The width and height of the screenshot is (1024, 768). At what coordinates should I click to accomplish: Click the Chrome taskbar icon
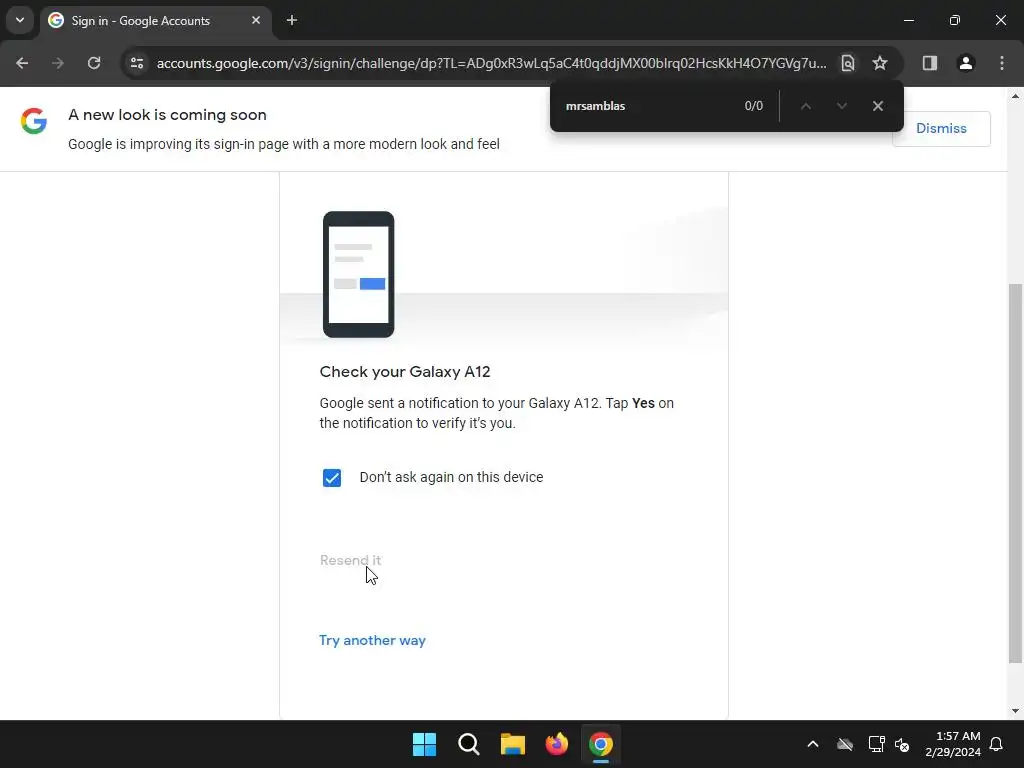pos(601,744)
